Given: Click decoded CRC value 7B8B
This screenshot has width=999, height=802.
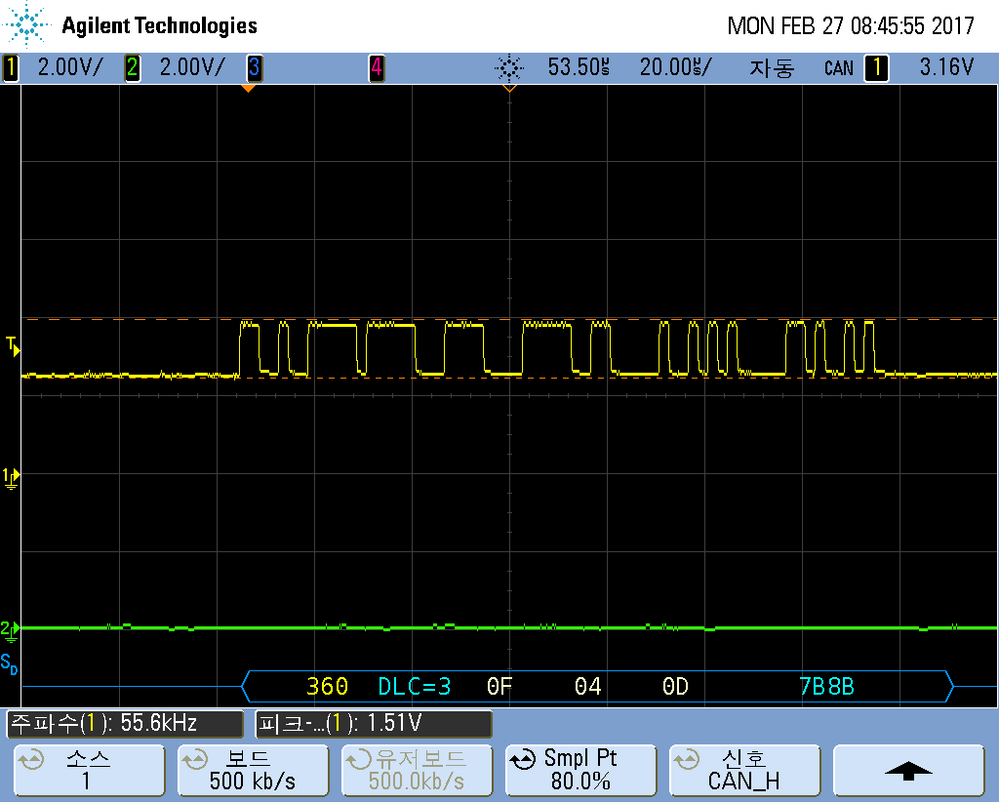Looking at the screenshot, I should tap(826, 687).
